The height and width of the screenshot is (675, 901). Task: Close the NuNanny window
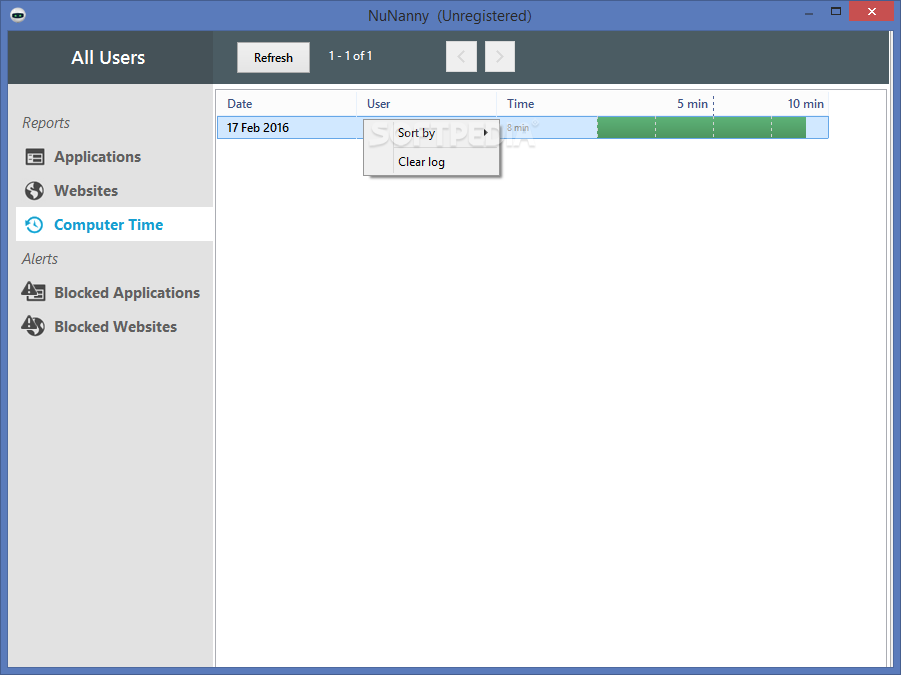(x=871, y=11)
